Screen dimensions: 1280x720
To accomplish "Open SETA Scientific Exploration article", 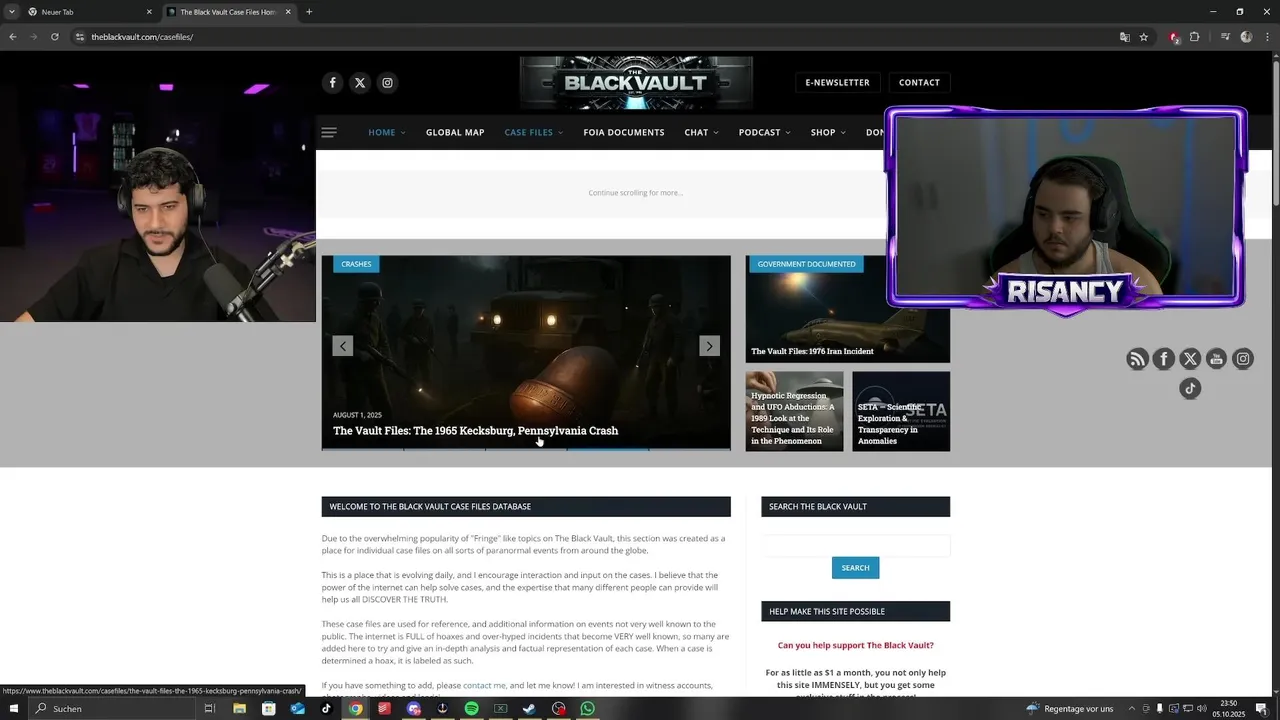I will click(x=888, y=424).
